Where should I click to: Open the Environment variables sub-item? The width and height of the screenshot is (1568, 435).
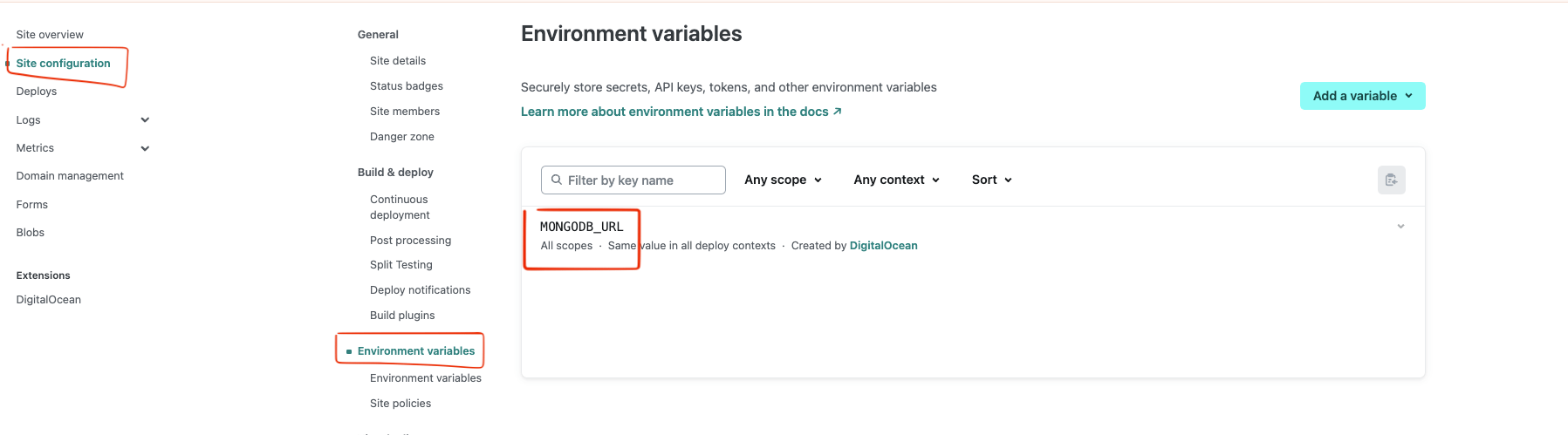coord(426,378)
